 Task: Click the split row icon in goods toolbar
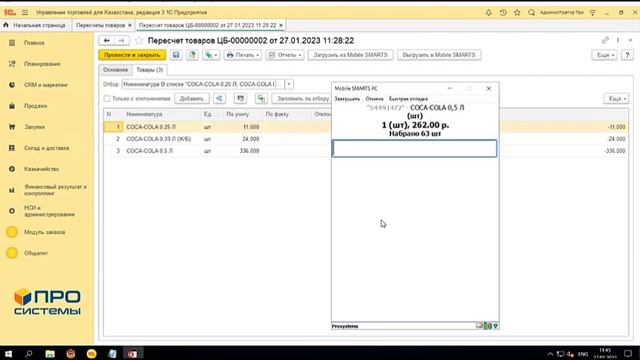point(261,98)
